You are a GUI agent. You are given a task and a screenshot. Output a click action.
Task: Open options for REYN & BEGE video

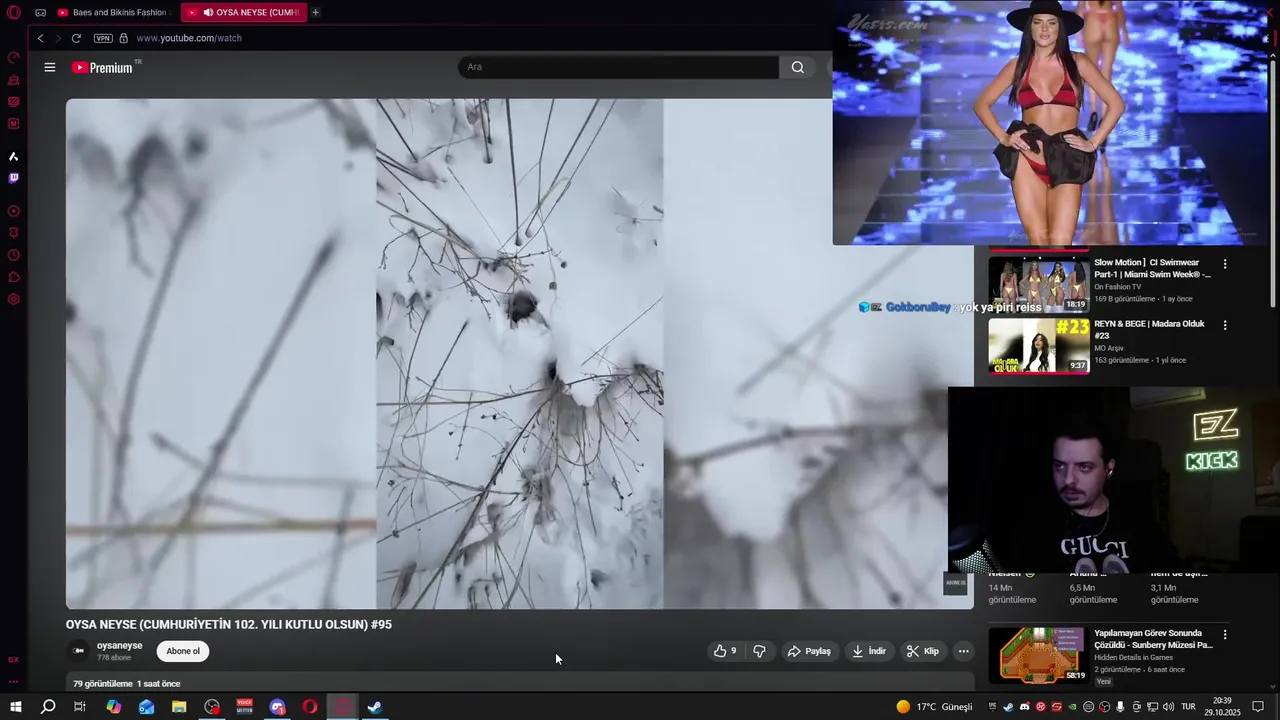click(x=1225, y=325)
